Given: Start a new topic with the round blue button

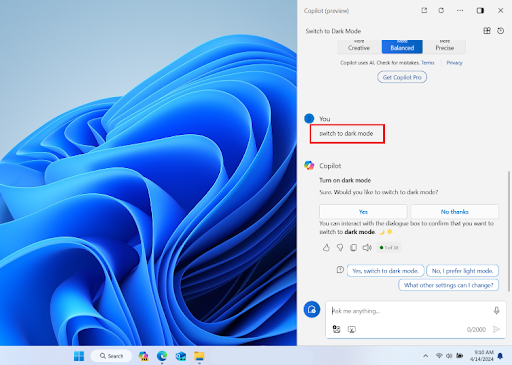Looking at the screenshot, I should tap(312, 309).
